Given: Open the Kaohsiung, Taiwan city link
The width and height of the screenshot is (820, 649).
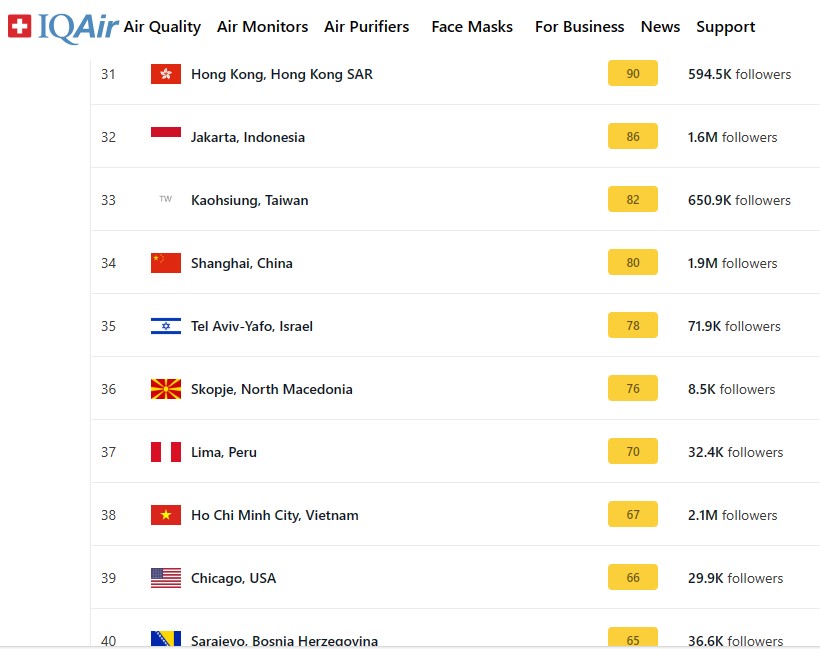Looking at the screenshot, I should 250,200.
